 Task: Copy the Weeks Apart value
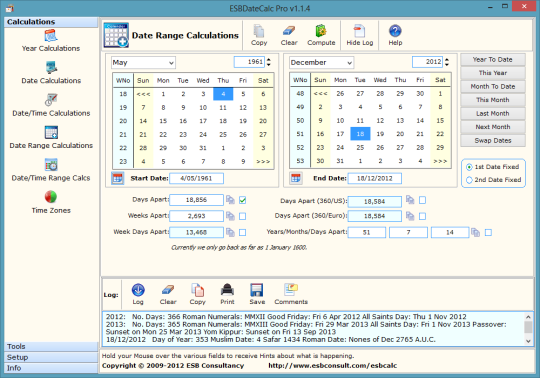click(230, 216)
